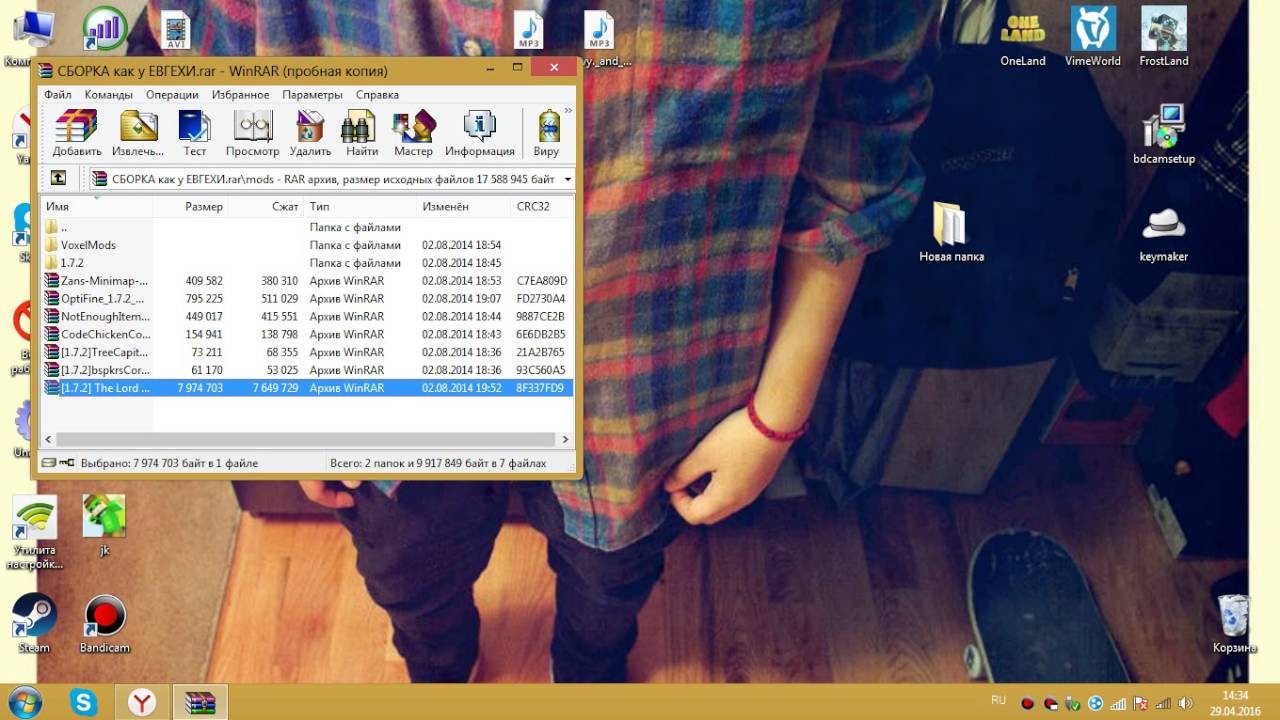
Task: Expand the hidden toolbar items chevron
Action: click(568, 111)
